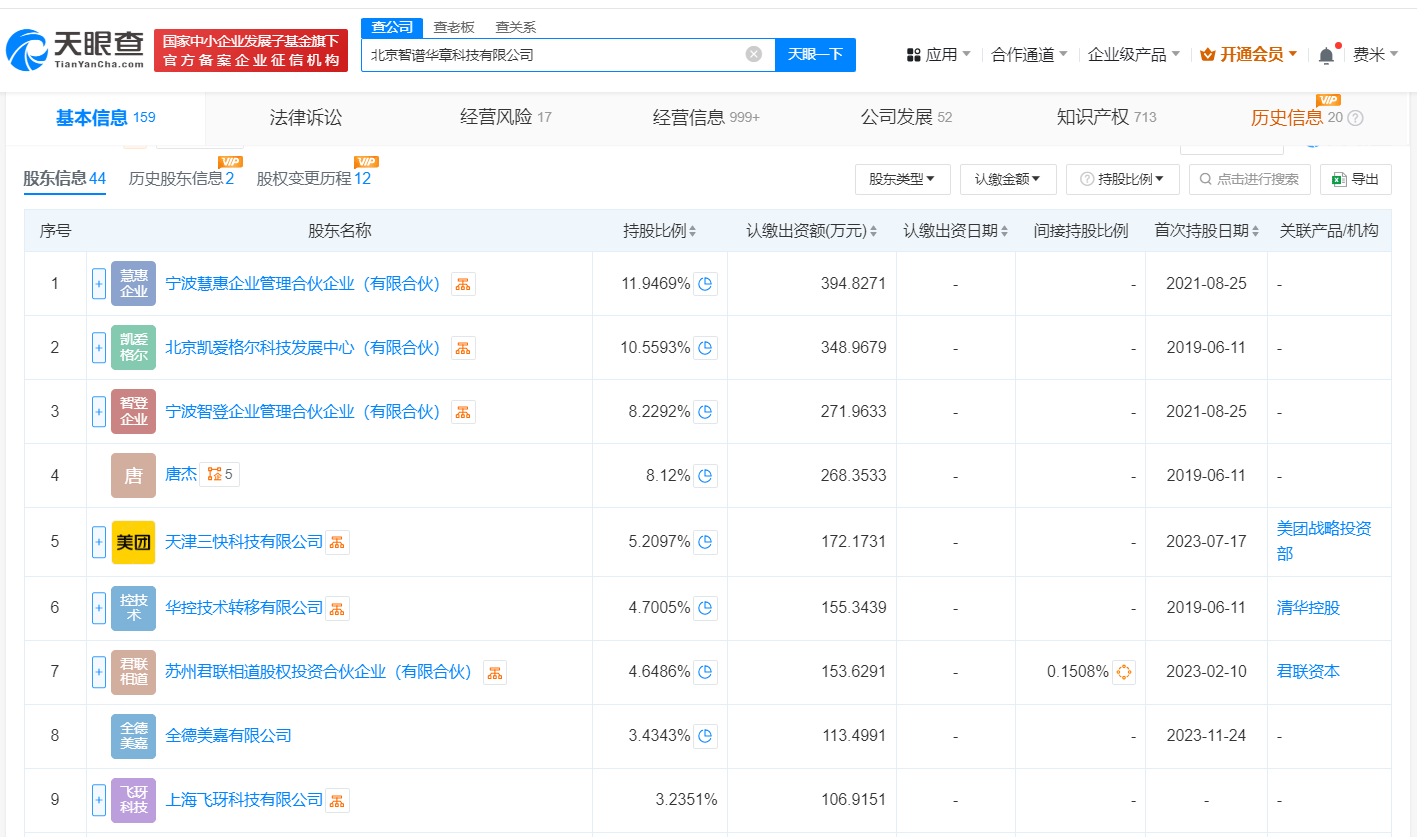Click the 天眼一下 search button
The height and width of the screenshot is (837, 1417).
point(815,55)
